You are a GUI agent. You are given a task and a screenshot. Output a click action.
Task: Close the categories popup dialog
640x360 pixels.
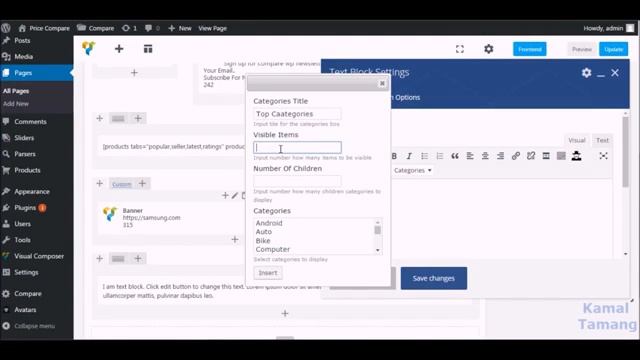pyautogui.click(x=382, y=83)
